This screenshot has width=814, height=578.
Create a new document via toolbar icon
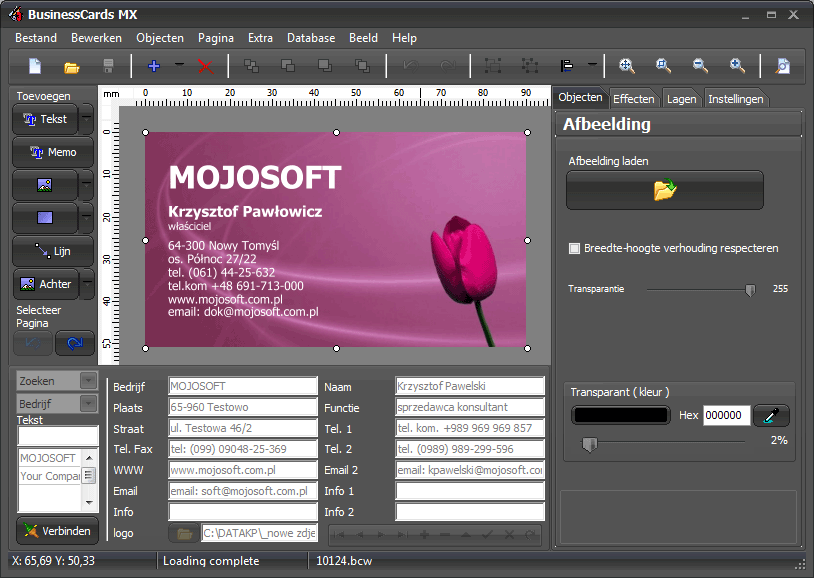click(35, 66)
